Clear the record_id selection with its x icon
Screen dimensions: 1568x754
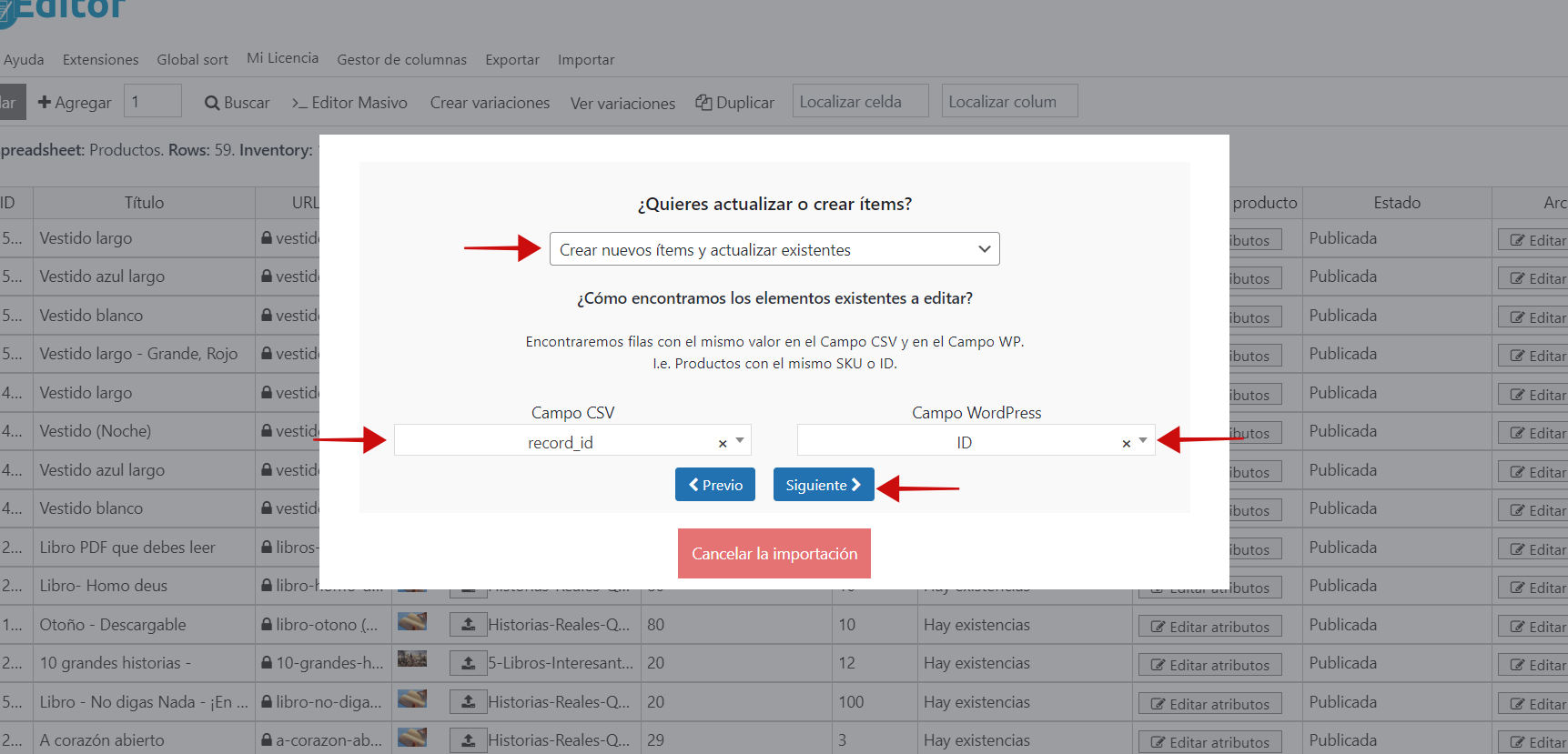[723, 444]
